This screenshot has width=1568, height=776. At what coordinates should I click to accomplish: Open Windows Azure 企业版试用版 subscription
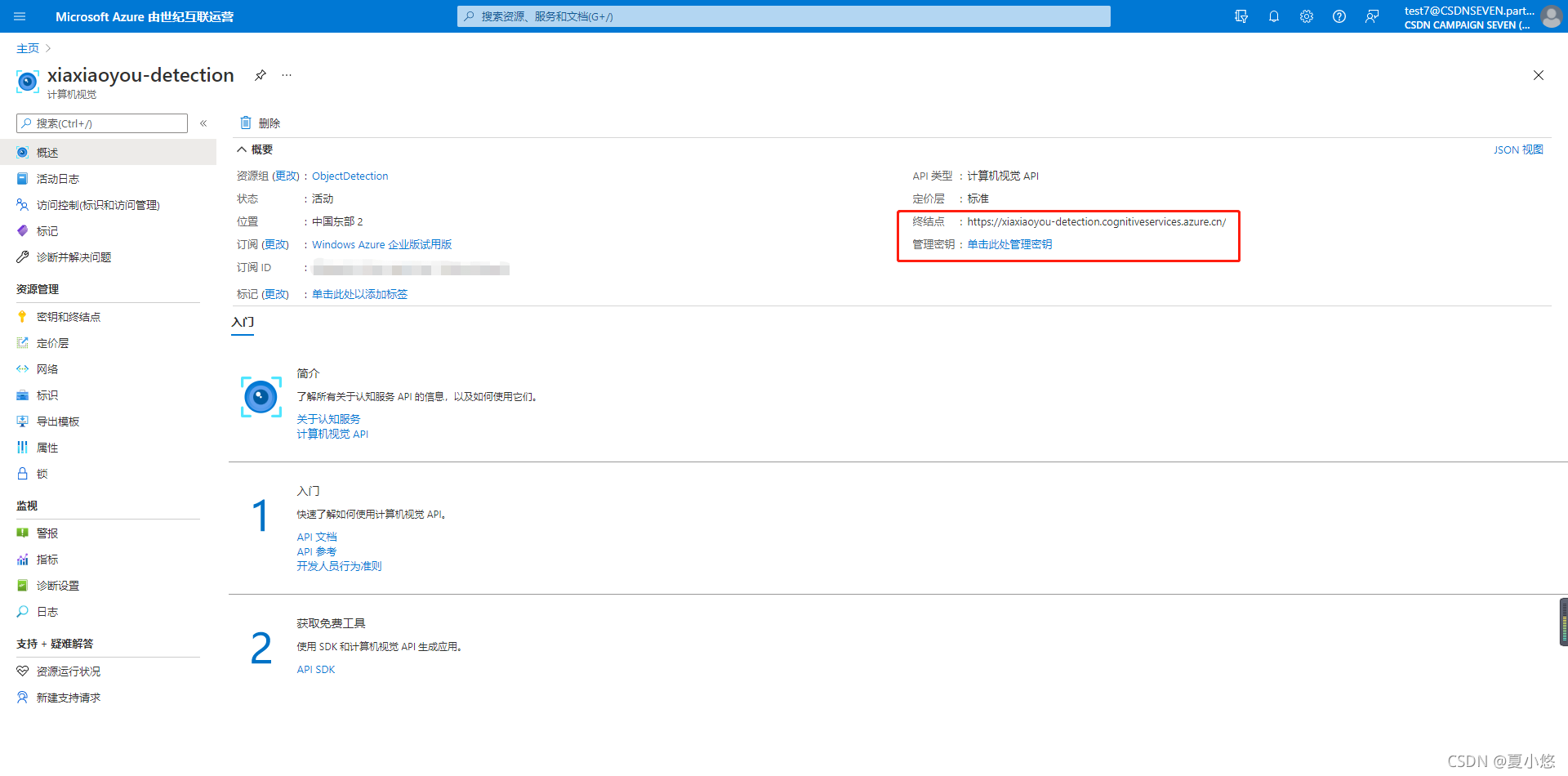point(381,245)
